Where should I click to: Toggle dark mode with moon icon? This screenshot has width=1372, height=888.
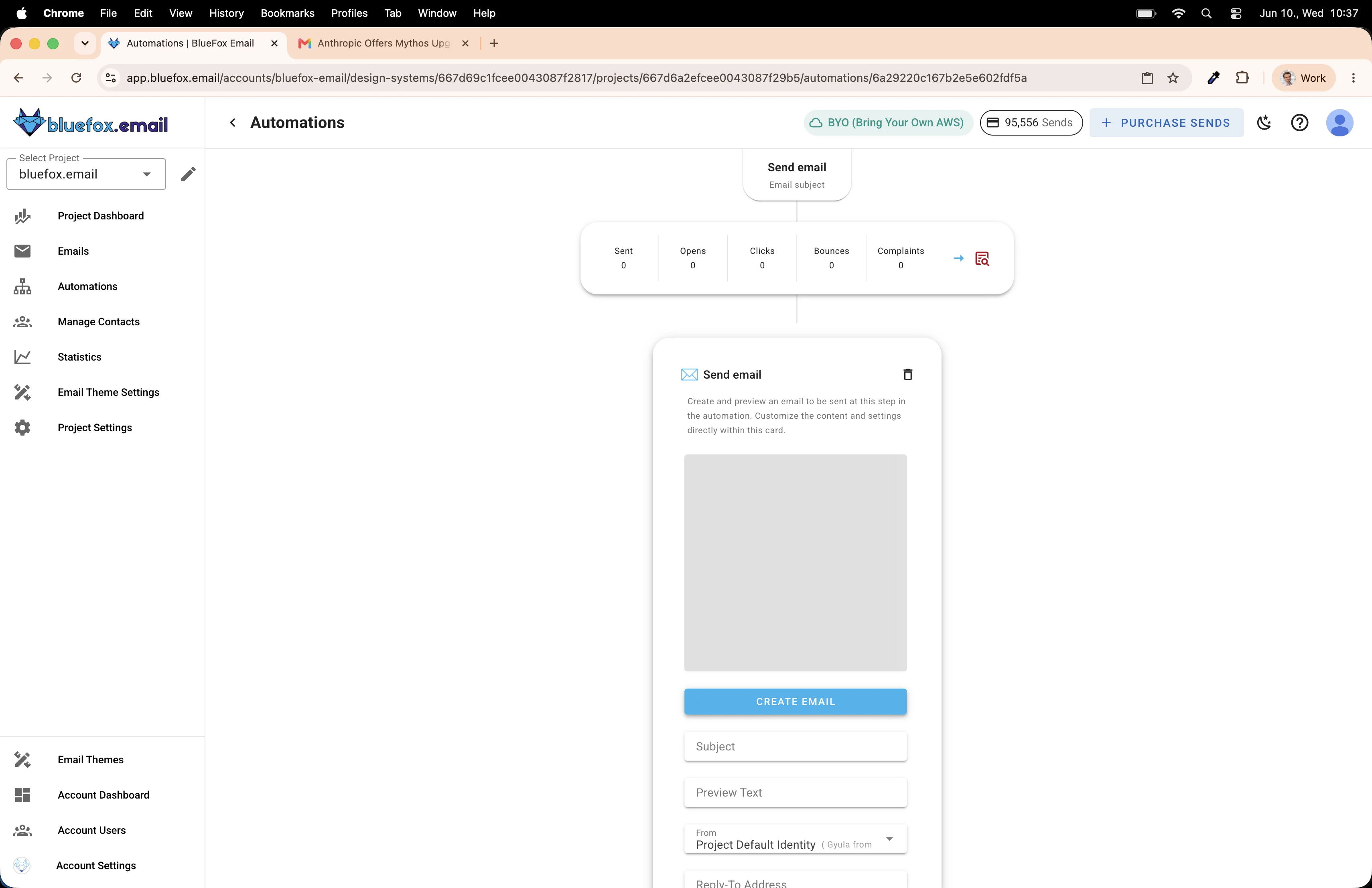click(1264, 123)
